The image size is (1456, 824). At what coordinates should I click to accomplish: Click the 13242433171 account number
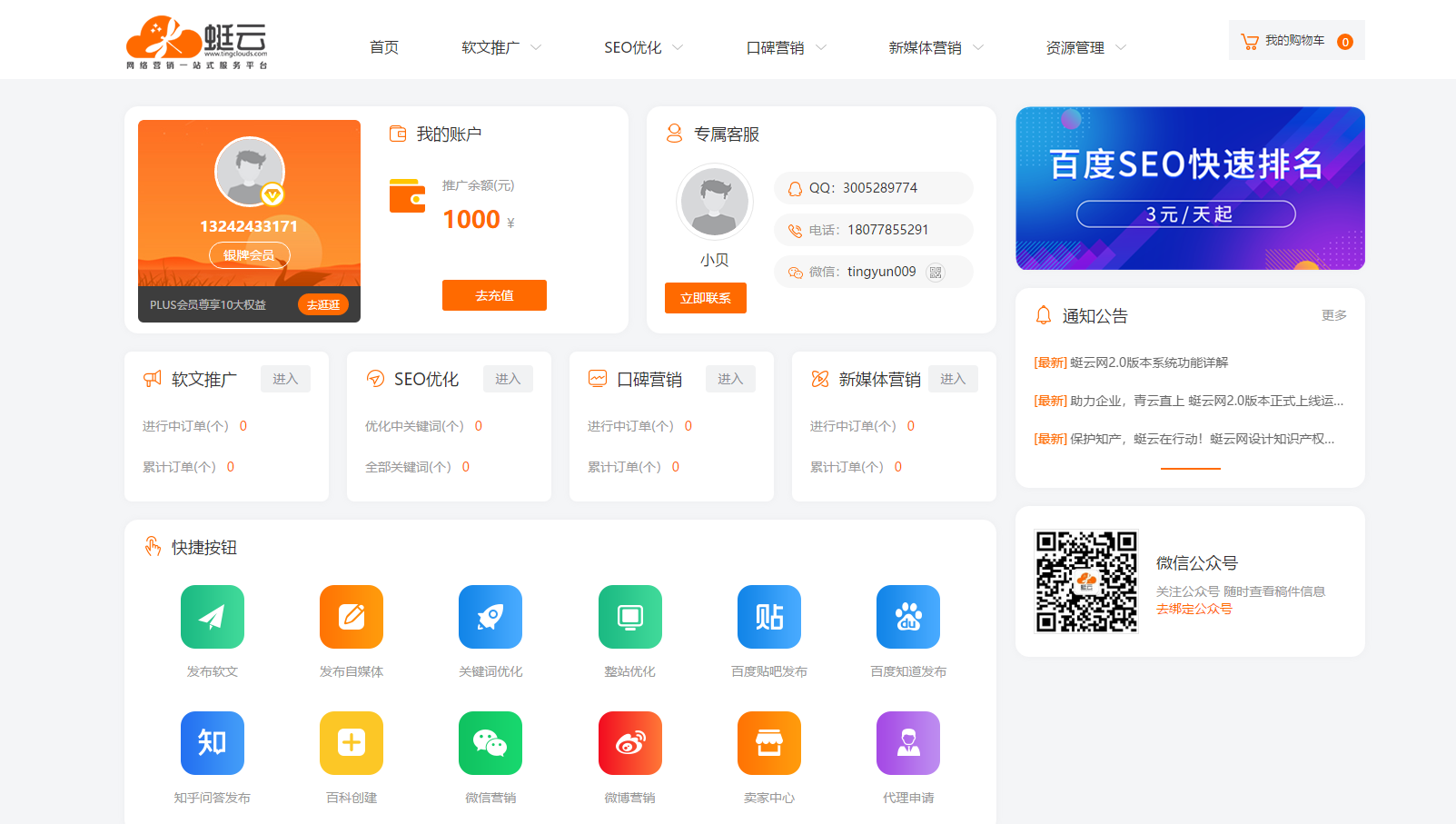(249, 226)
